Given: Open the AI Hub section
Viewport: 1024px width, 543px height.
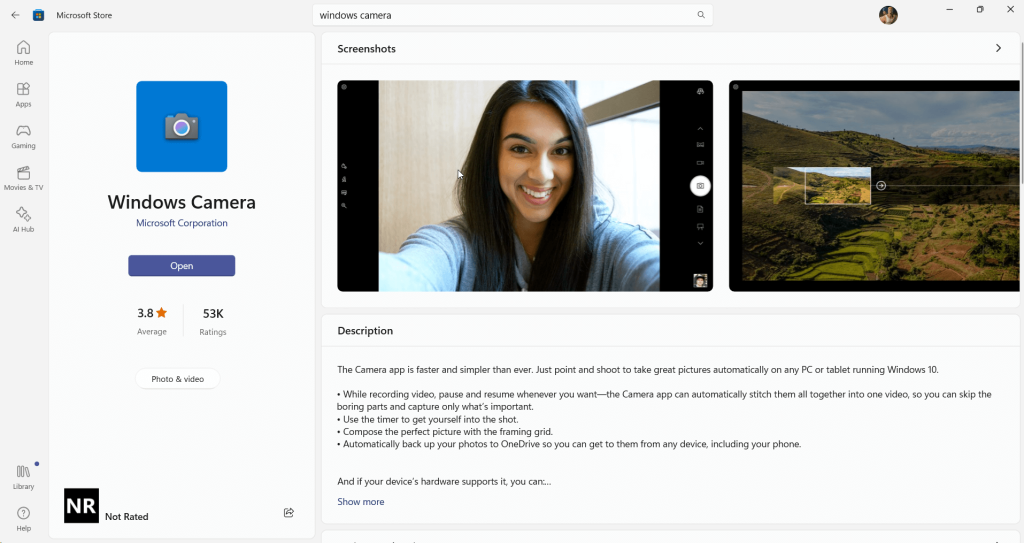Looking at the screenshot, I should (23, 220).
